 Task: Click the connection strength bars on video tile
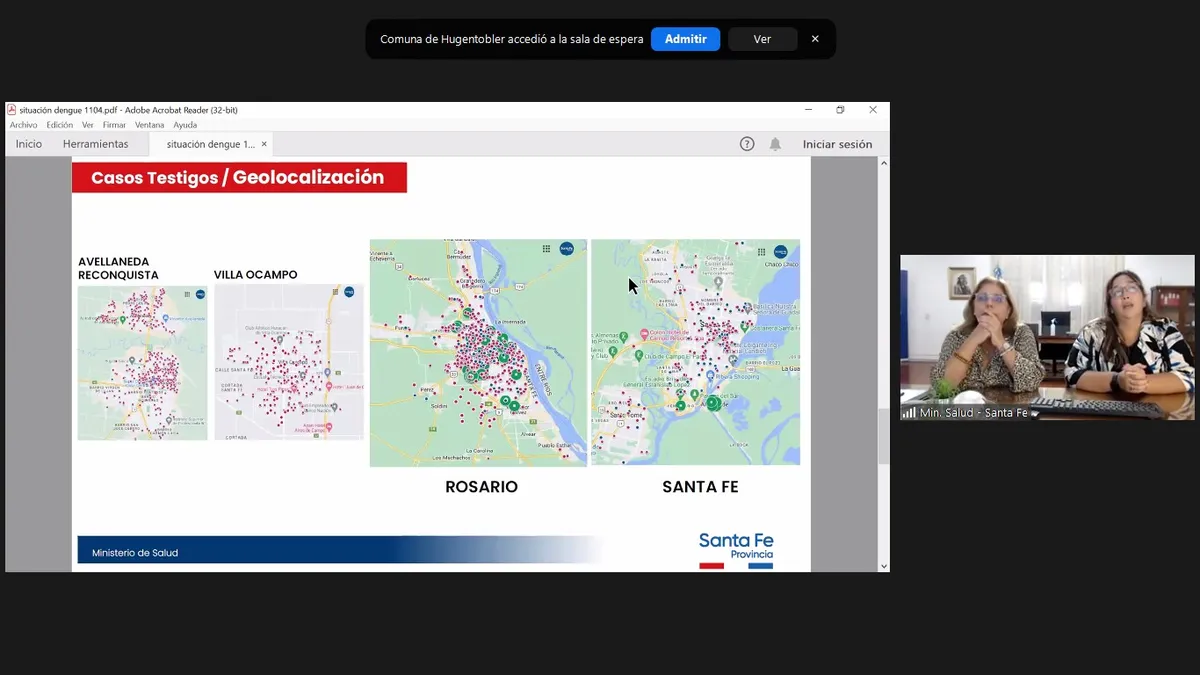click(x=911, y=412)
